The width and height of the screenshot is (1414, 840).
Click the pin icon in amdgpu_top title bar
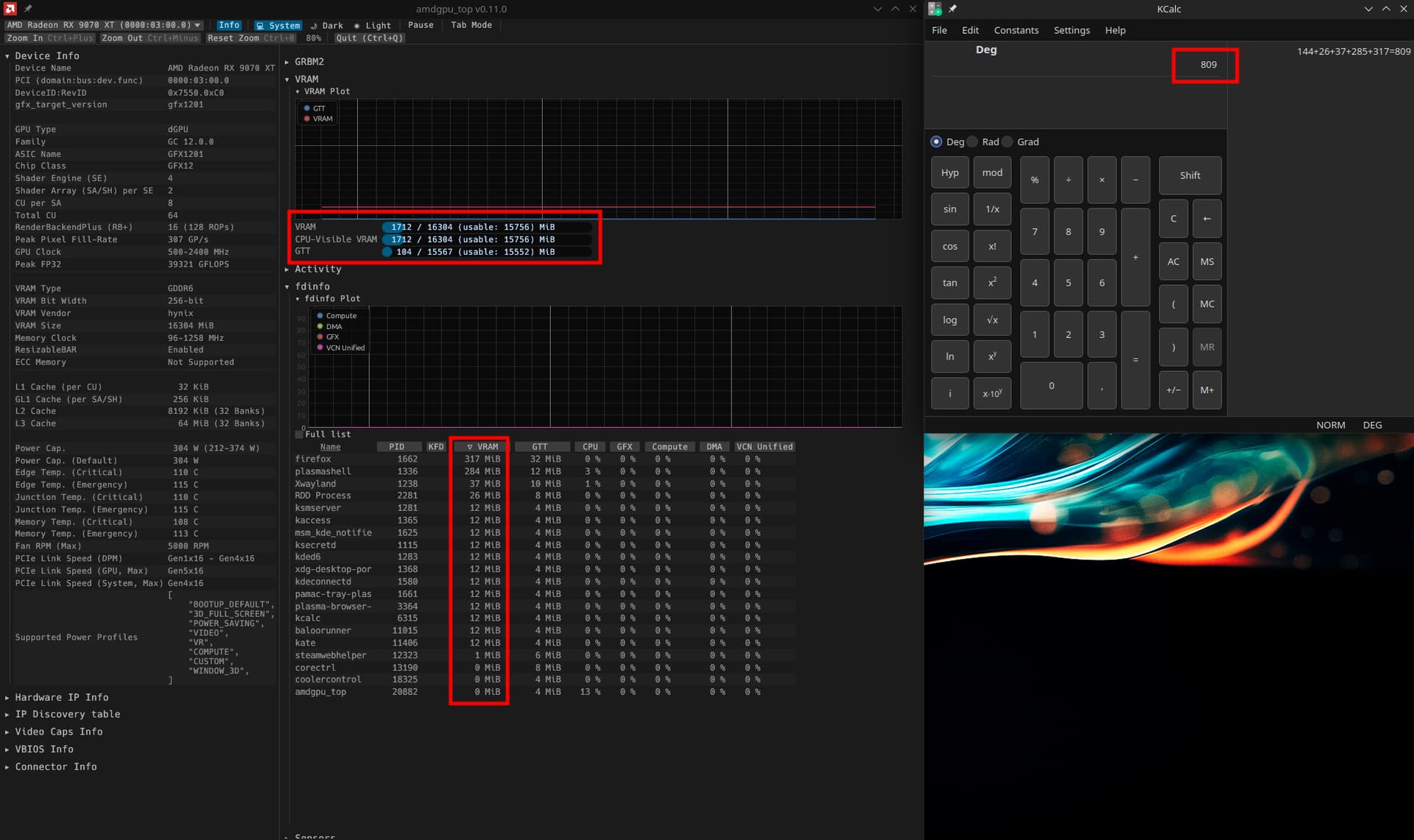pos(28,9)
